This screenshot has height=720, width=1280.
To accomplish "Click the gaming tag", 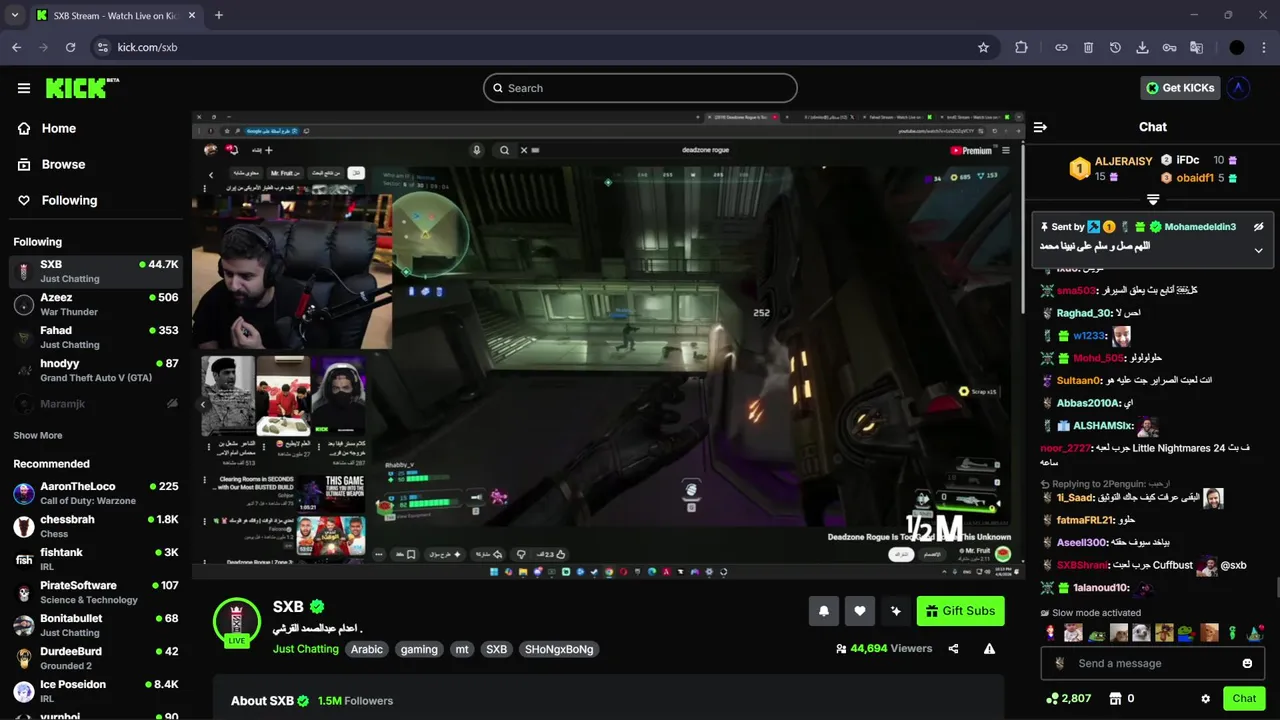I will [419, 649].
